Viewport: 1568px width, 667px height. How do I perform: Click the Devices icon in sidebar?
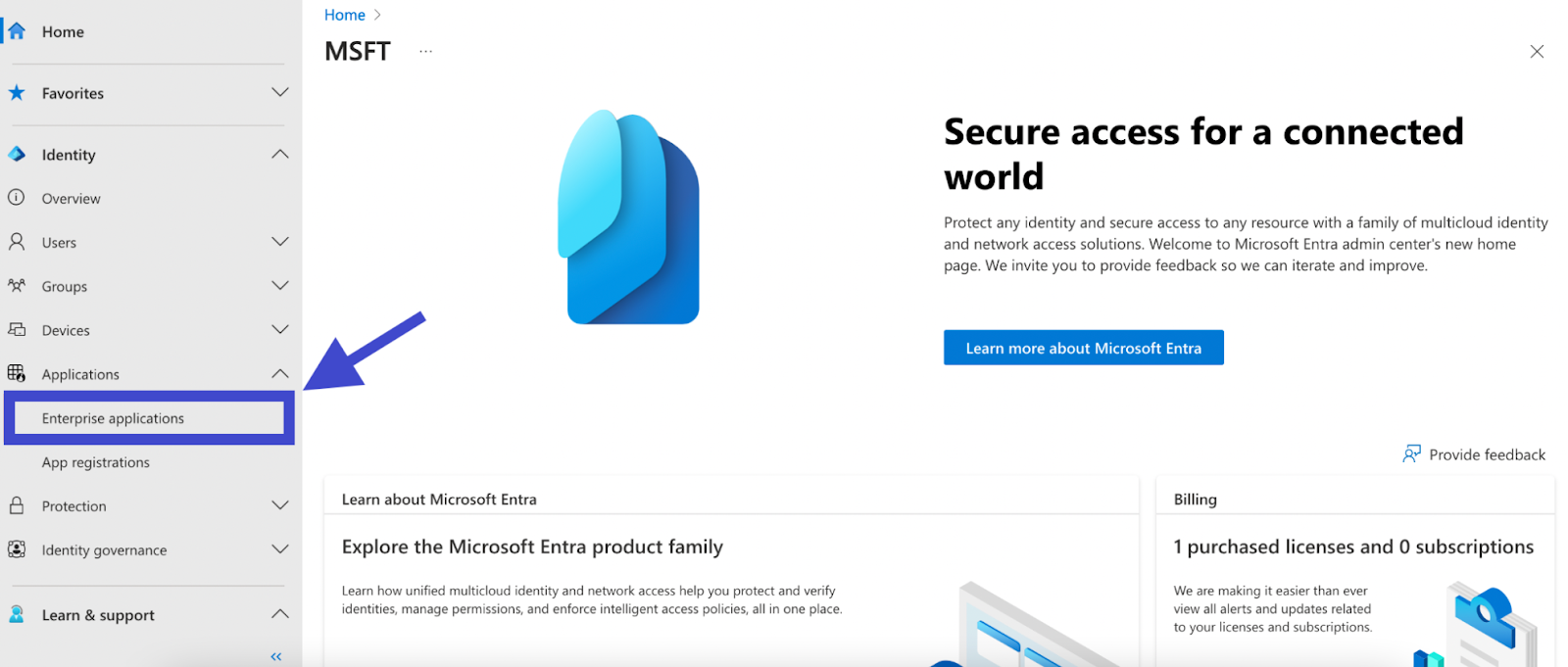pos(17,330)
